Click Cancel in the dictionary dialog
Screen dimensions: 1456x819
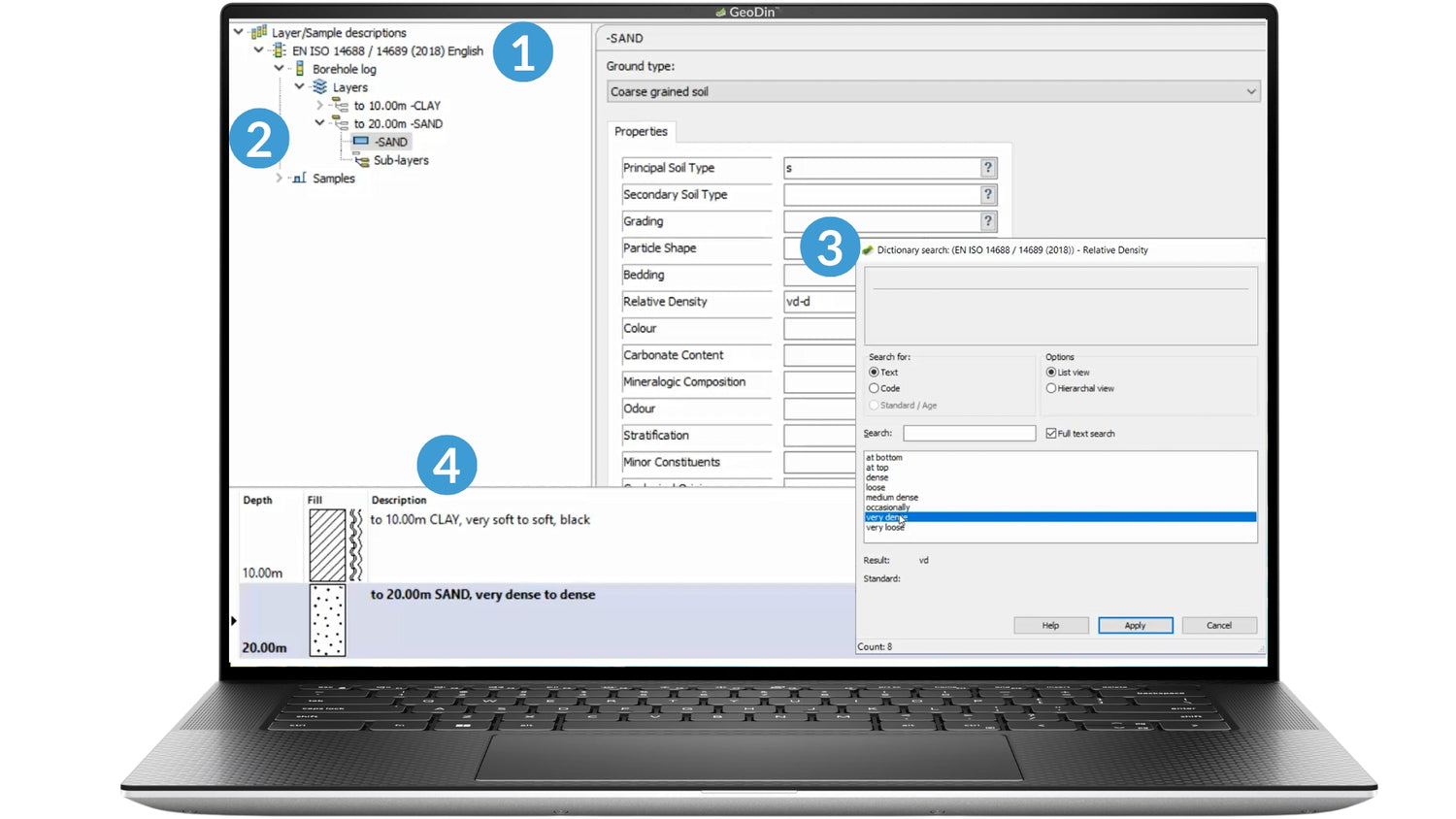coord(1218,626)
